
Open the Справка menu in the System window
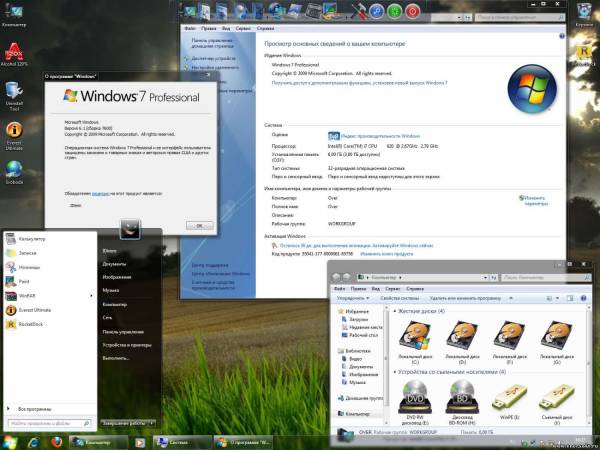point(265,28)
